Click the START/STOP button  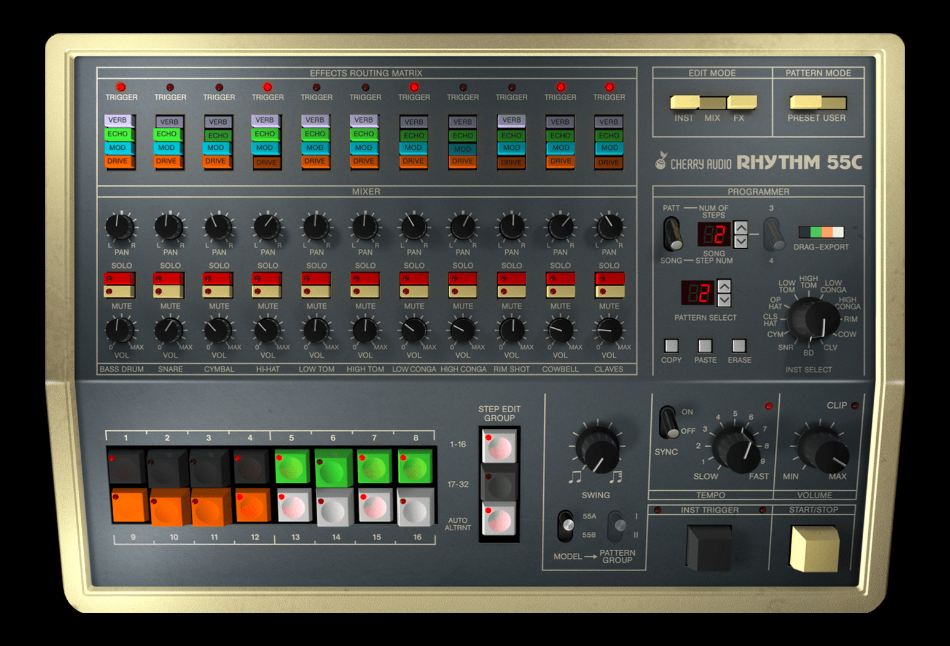tap(814, 548)
